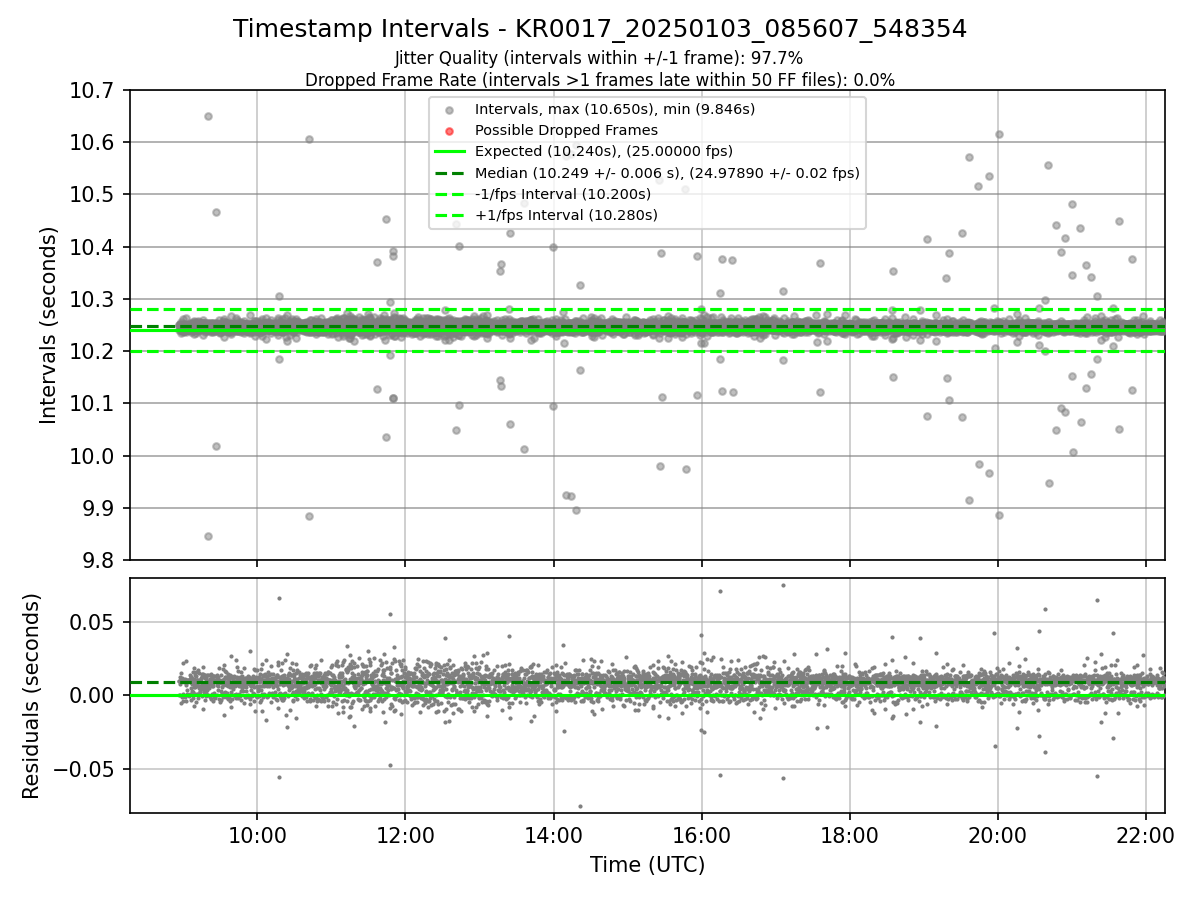
Task: Click the plot title 'Timestamp Intervals - KR0017_20250103_085607_548354'
Action: click(x=600, y=29)
